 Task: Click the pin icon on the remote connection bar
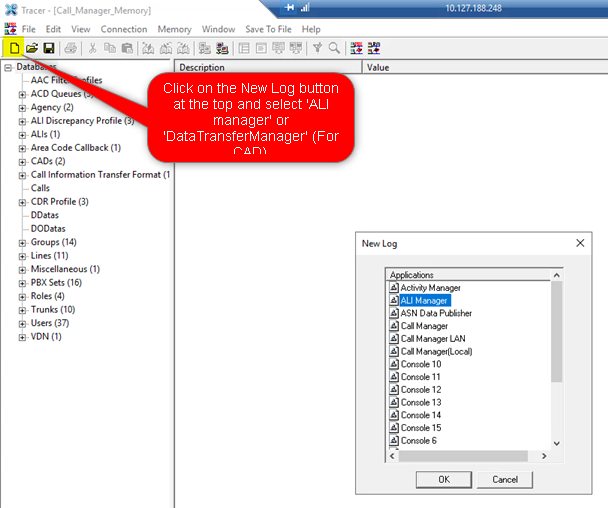click(x=289, y=7)
